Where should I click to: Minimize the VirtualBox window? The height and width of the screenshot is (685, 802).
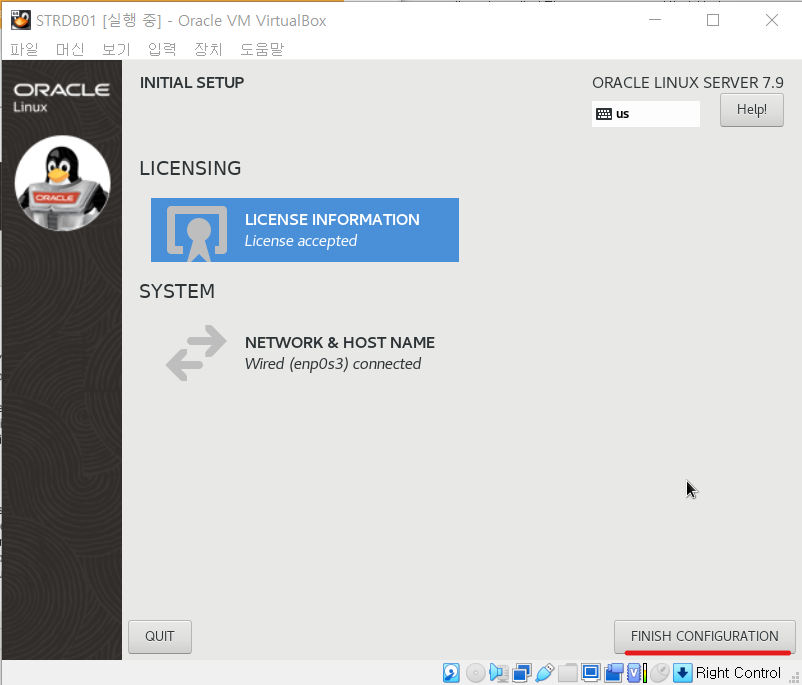[655, 20]
